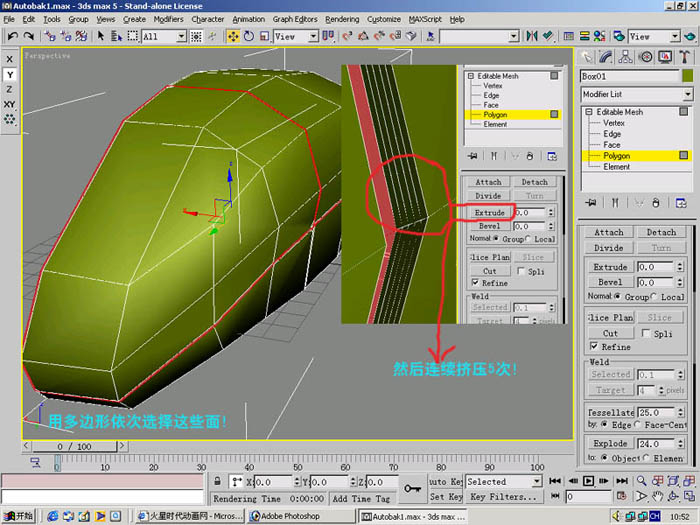
Task: Click the Attach button in right panel
Action: click(608, 232)
